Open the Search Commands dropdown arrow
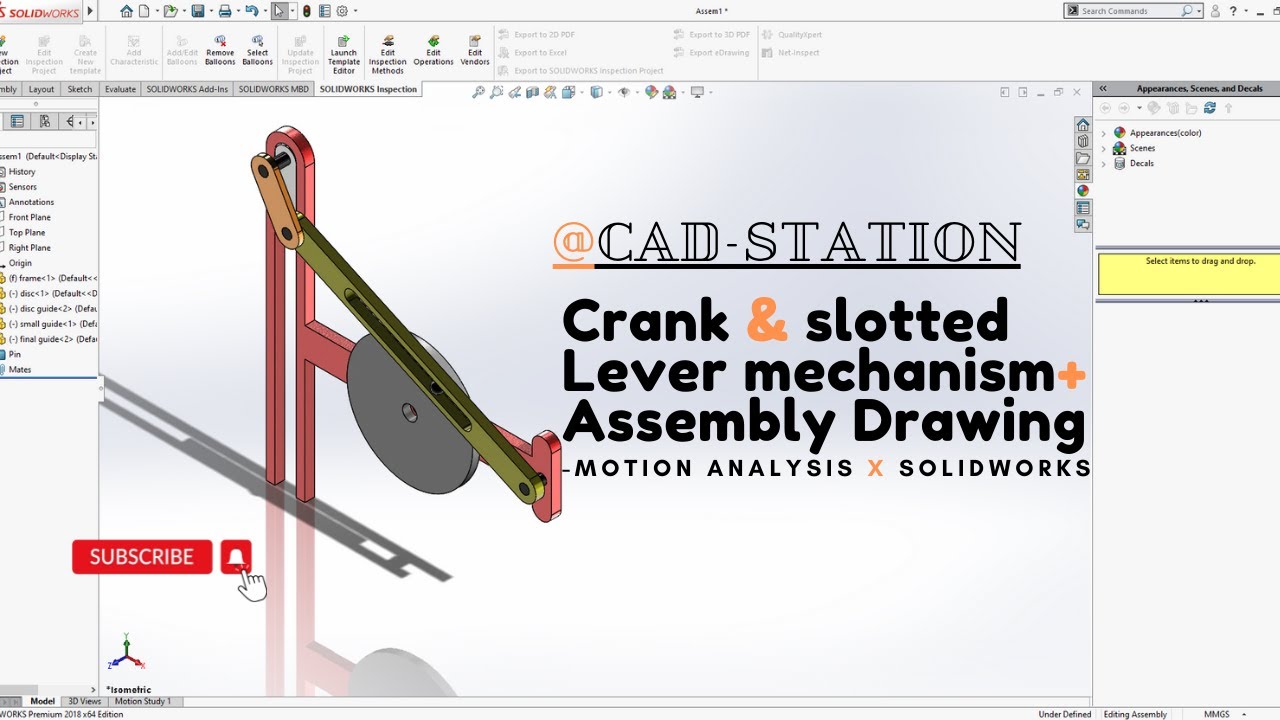1280x720 pixels. [1198, 11]
